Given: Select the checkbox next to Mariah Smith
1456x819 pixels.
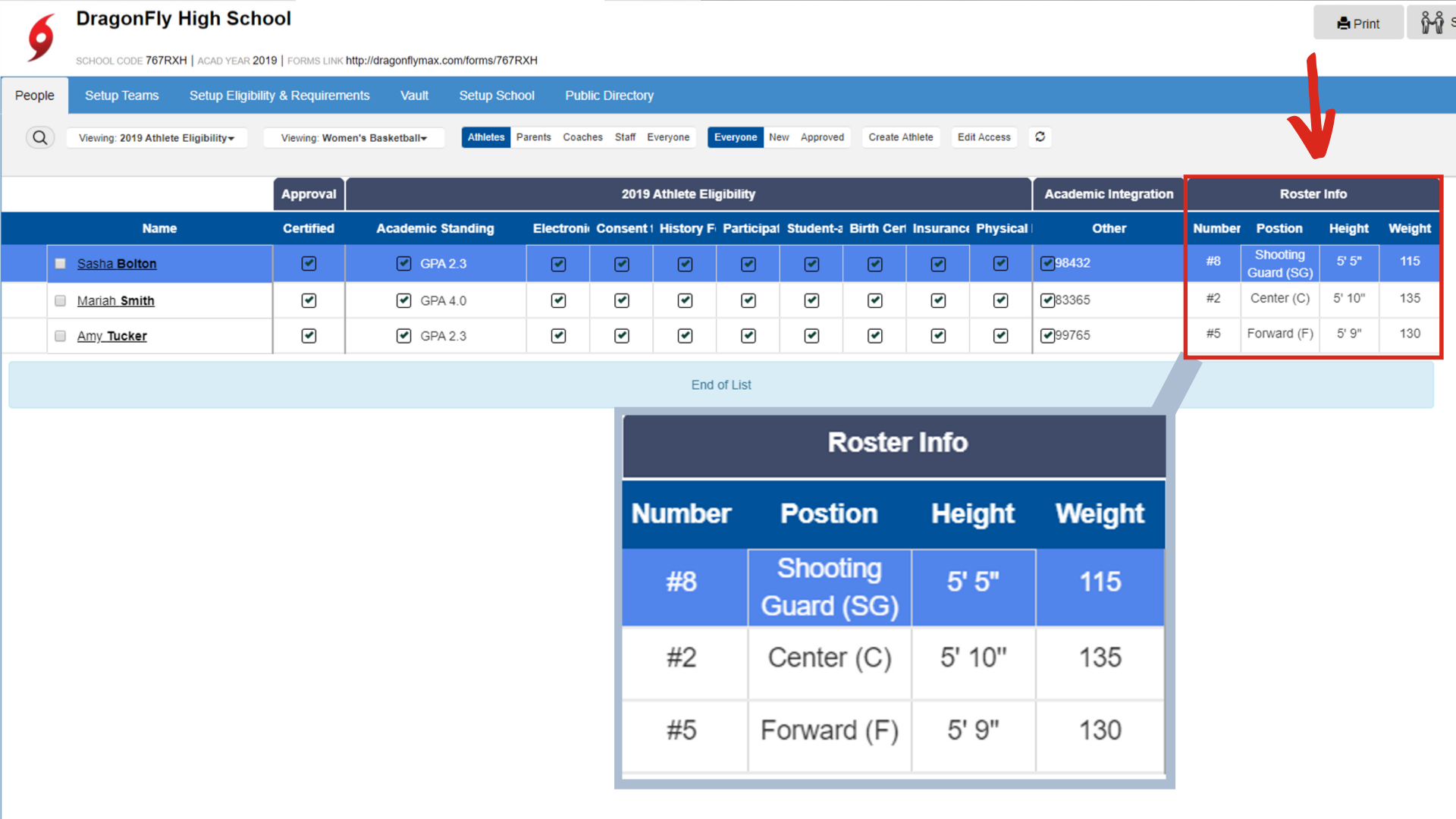Looking at the screenshot, I should point(61,301).
